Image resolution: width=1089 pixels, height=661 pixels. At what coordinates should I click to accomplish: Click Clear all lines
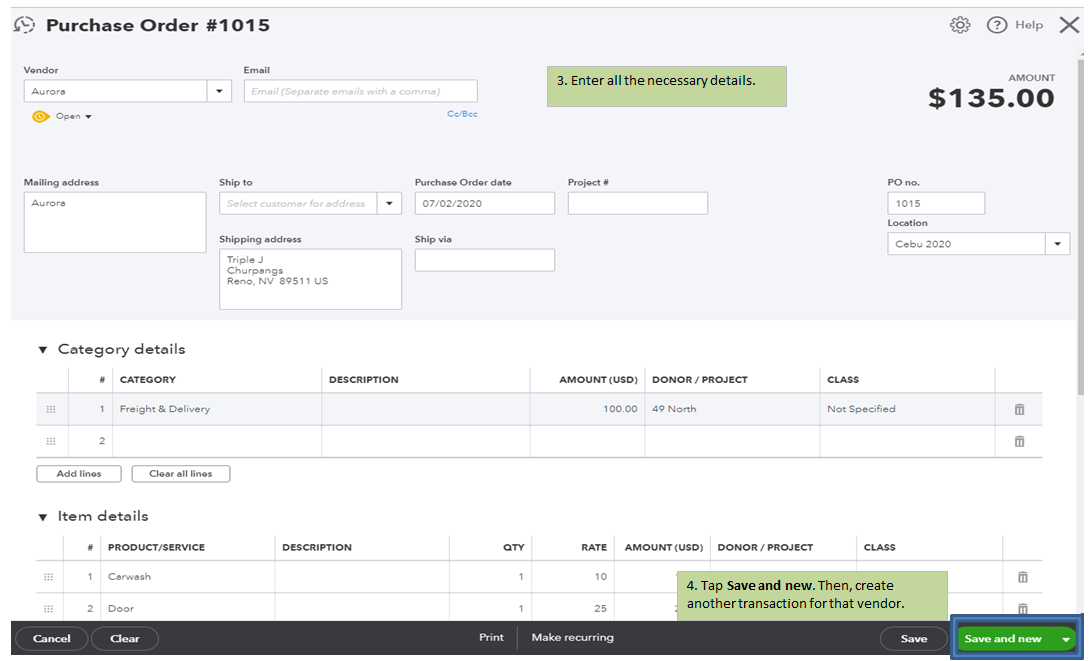(180, 473)
